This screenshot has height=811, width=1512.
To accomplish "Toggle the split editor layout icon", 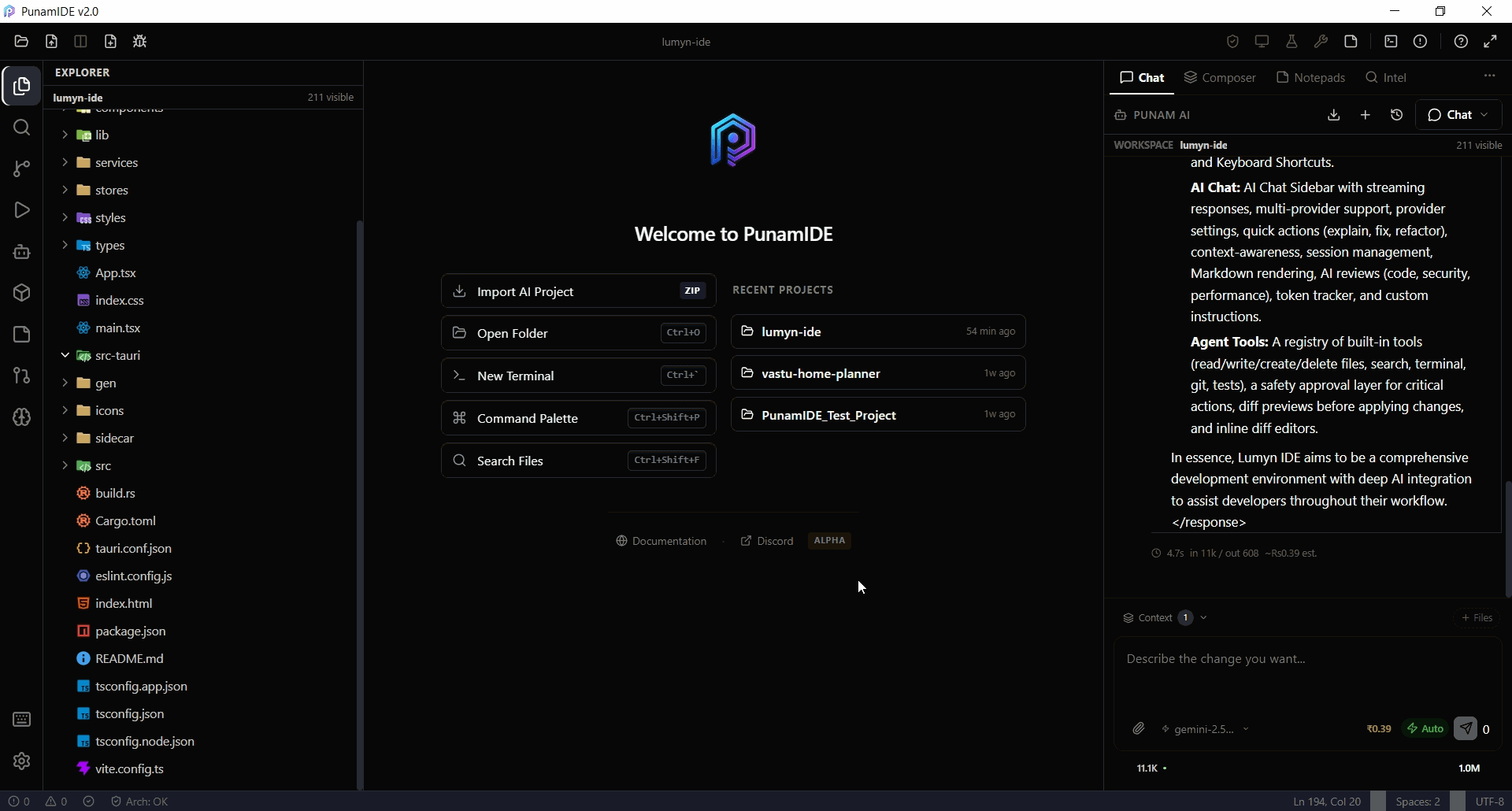I will [x=80, y=42].
